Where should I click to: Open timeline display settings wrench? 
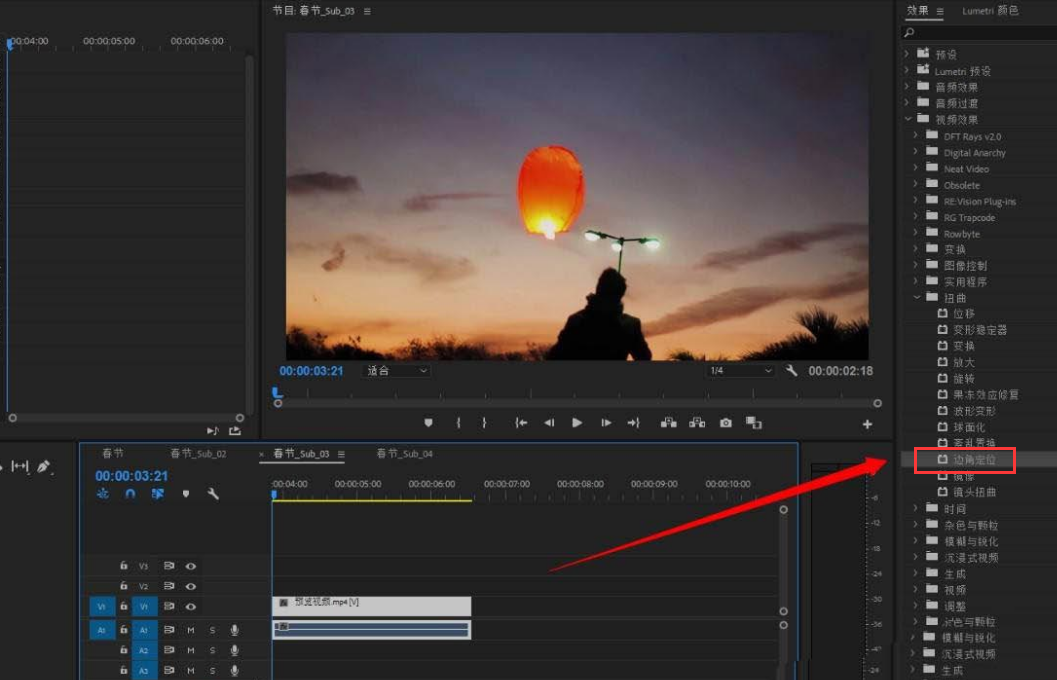[213, 494]
